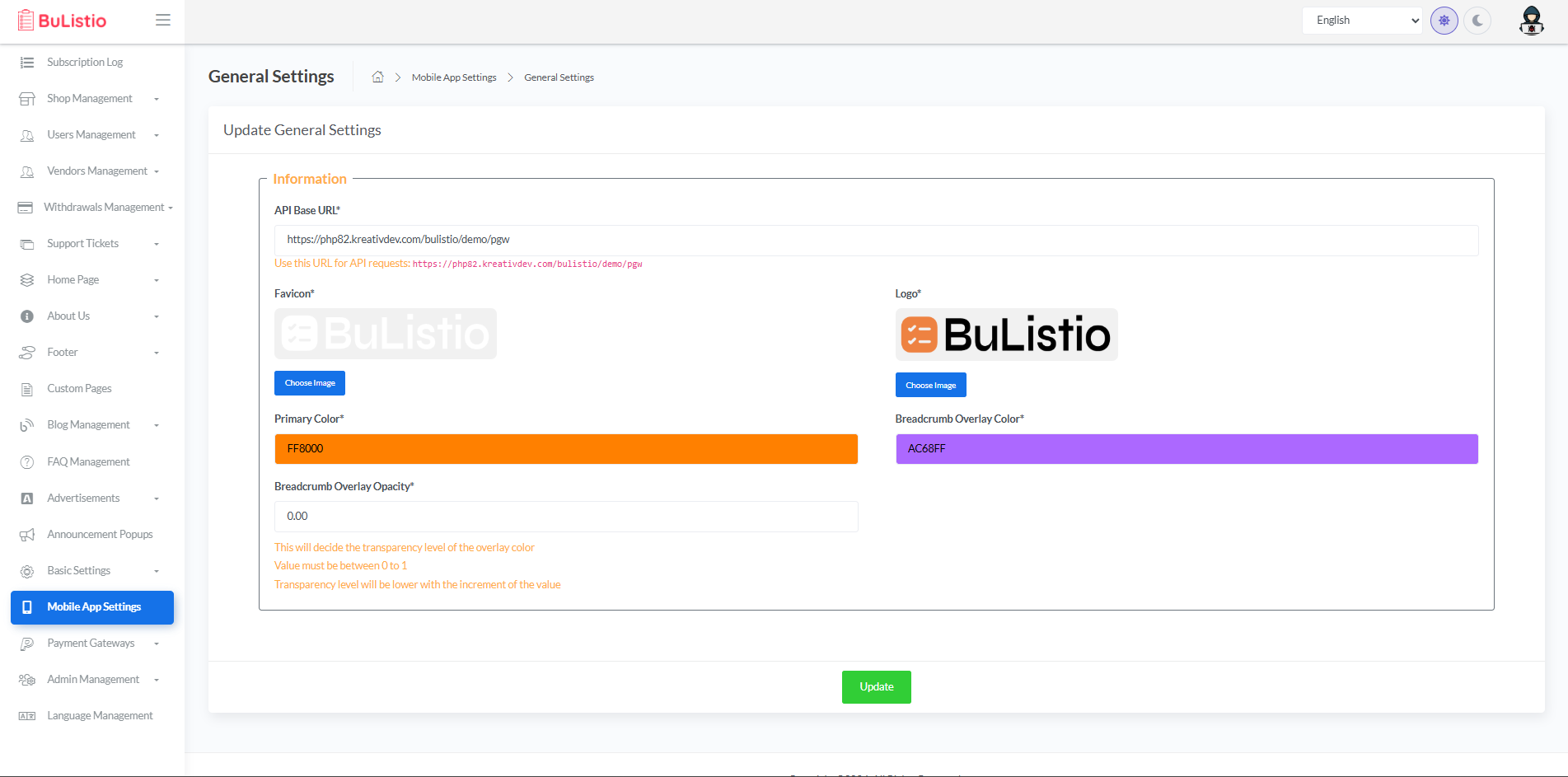The width and height of the screenshot is (1568, 777).
Task: Open FAQ Management menu item
Action: click(x=92, y=462)
